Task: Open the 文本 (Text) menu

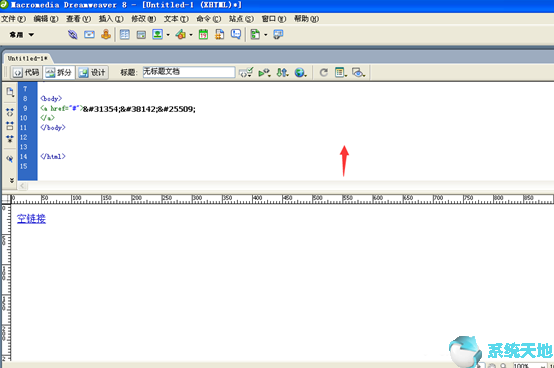Action: 176,19
